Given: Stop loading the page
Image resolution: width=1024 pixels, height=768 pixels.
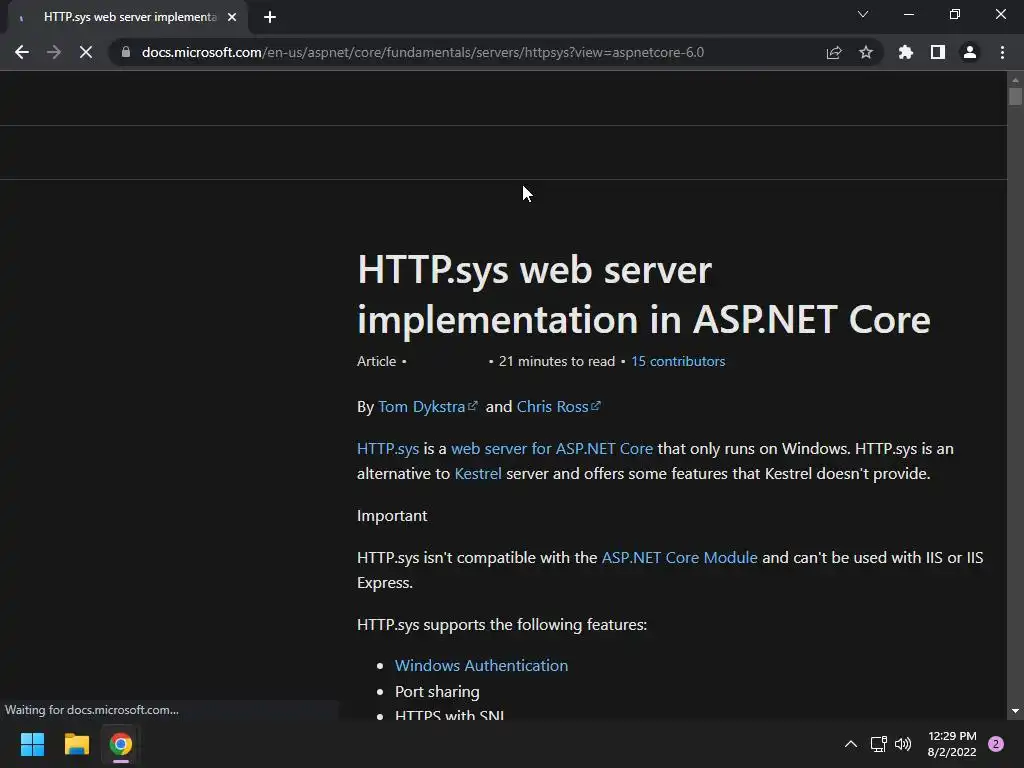Looking at the screenshot, I should [x=86, y=52].
